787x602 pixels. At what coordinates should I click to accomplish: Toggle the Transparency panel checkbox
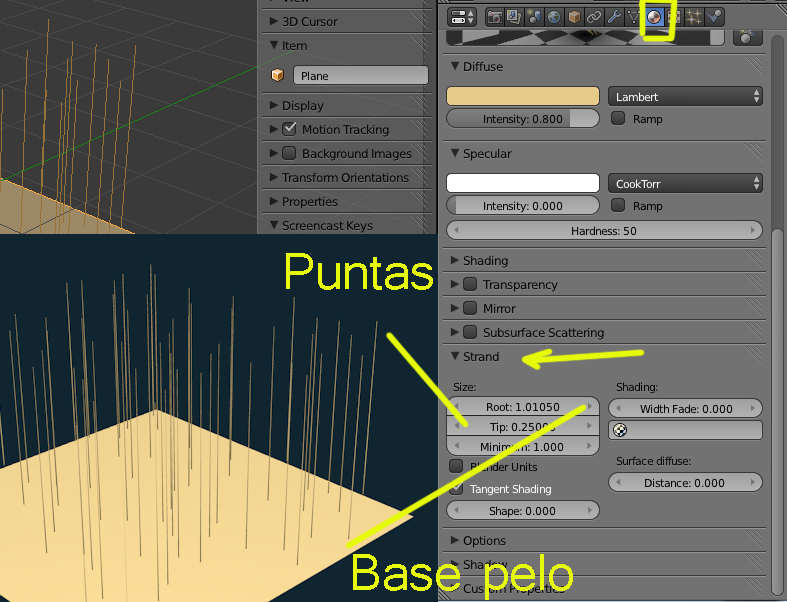pyautogui.click(x=470, y=284)
